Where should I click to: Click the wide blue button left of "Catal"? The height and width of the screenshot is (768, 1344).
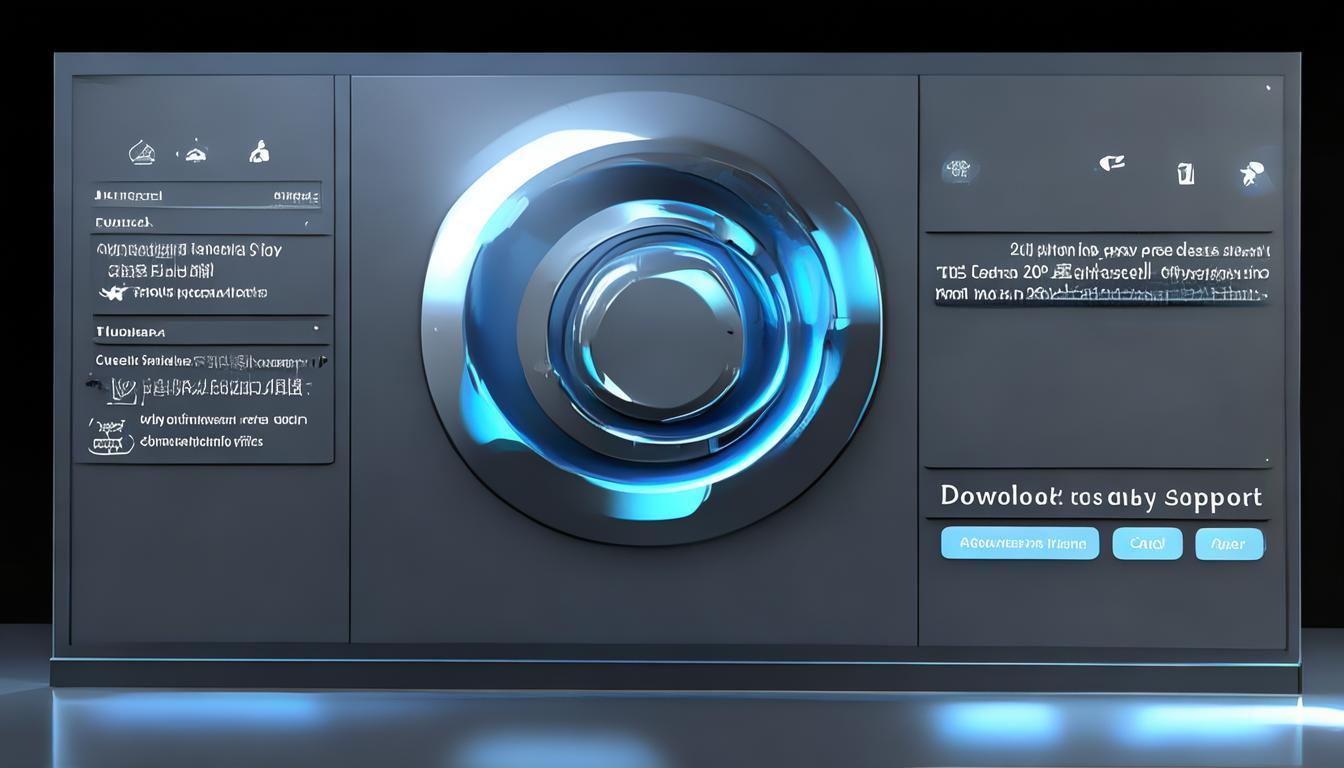(x=1020, y=543)
